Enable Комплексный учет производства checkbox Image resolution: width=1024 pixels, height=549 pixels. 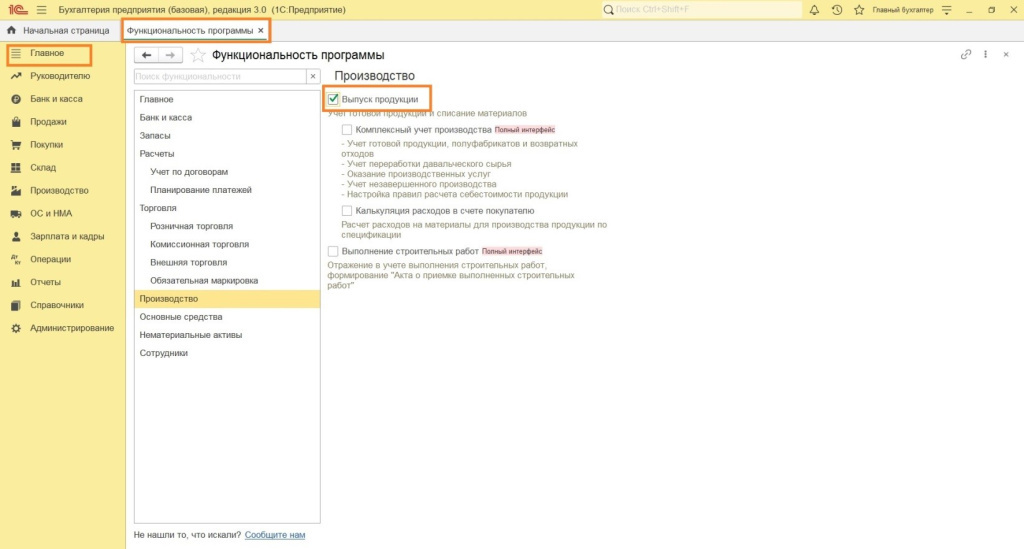tap(347, 130)
